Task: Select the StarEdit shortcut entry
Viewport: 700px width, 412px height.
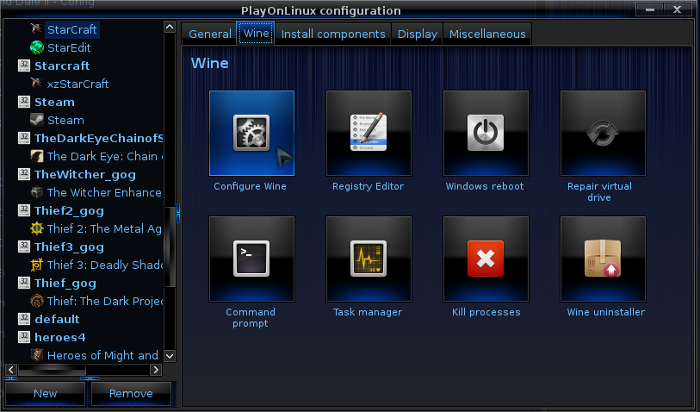Action: 69,47
